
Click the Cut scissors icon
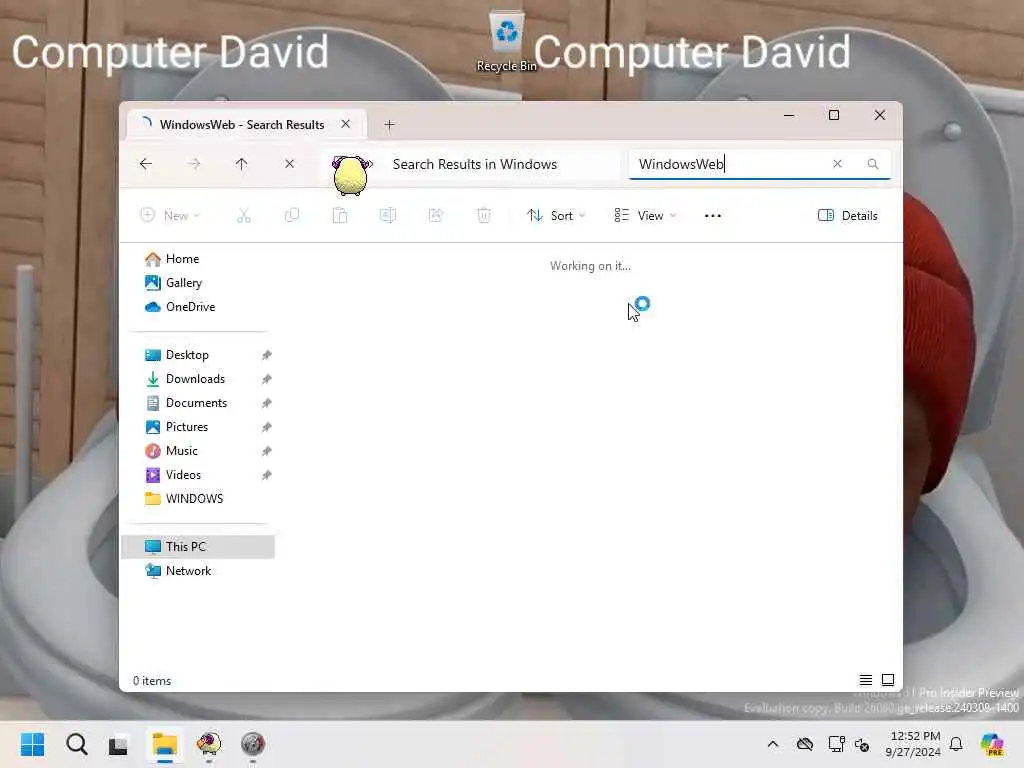(x=244, y=216)
